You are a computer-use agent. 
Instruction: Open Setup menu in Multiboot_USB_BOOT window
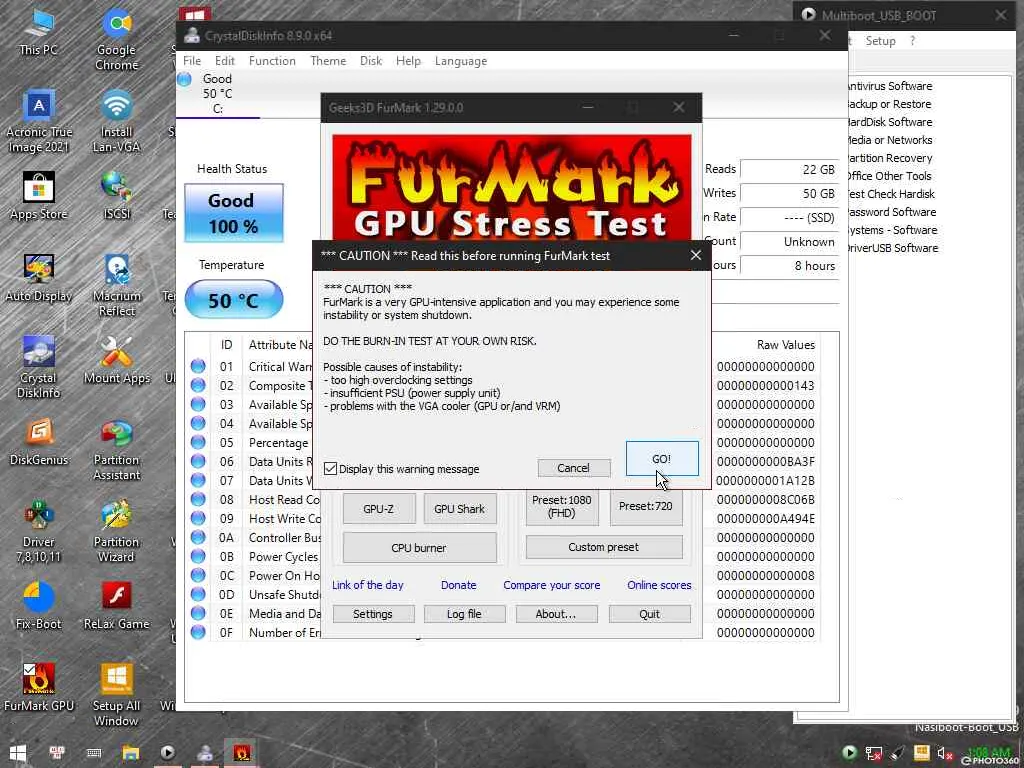tap(880, 40)
